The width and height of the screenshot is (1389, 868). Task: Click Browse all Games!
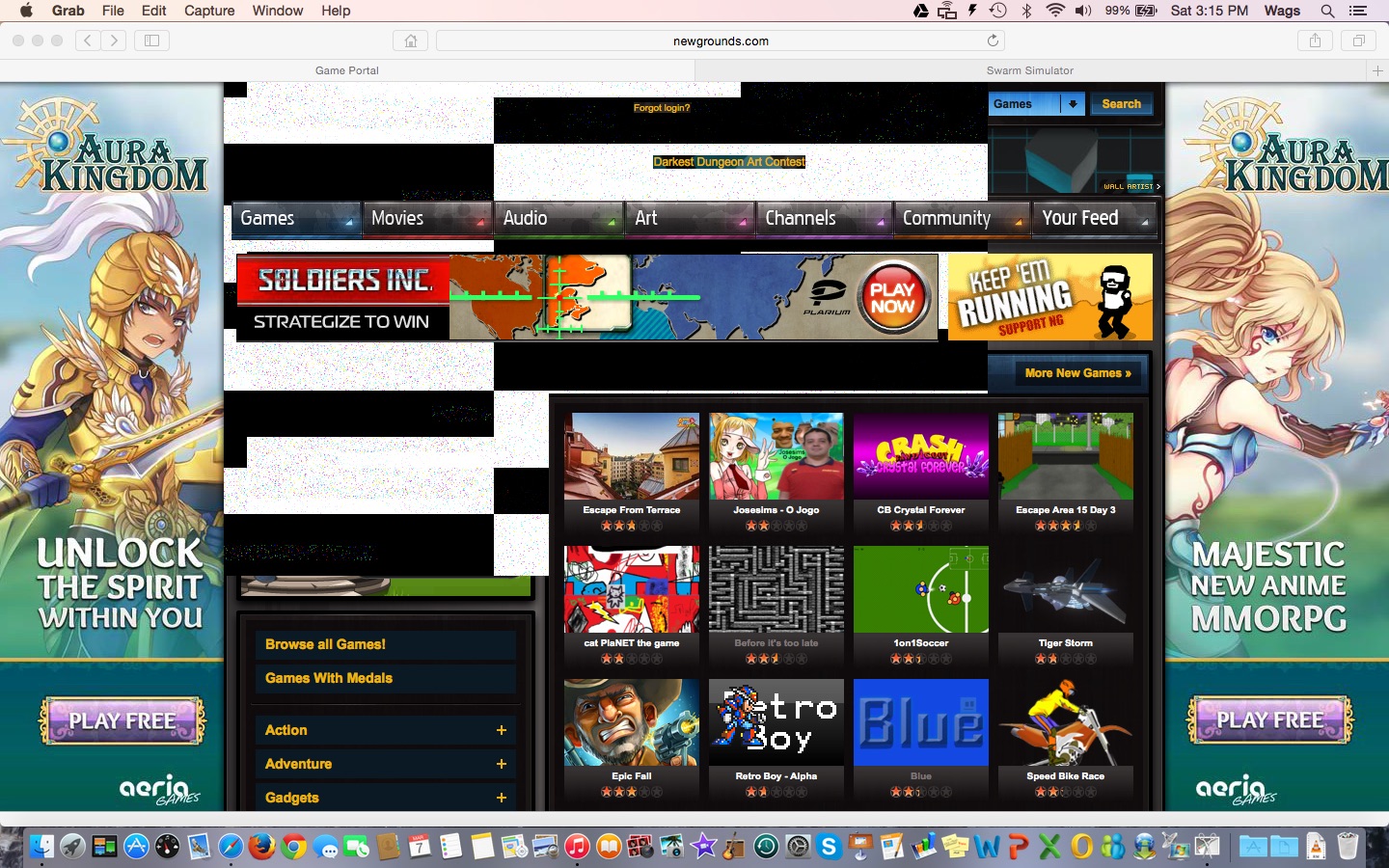386,644
